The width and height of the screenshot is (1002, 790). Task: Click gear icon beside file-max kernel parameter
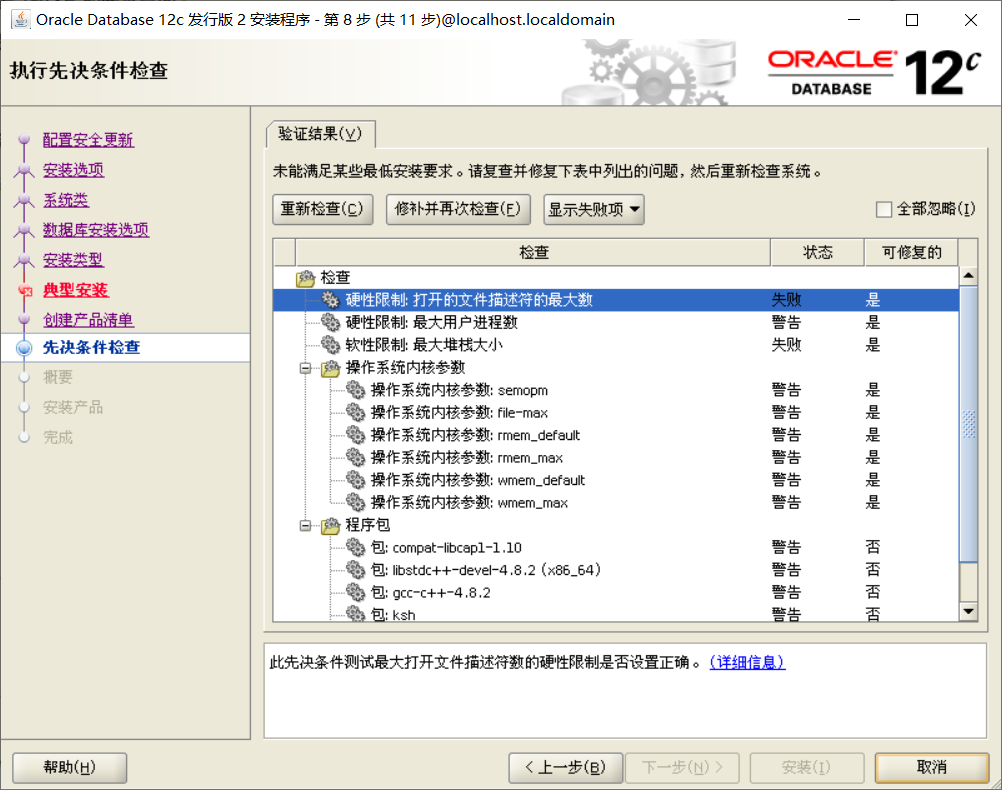pyautogui.click(x=355, y=412)
